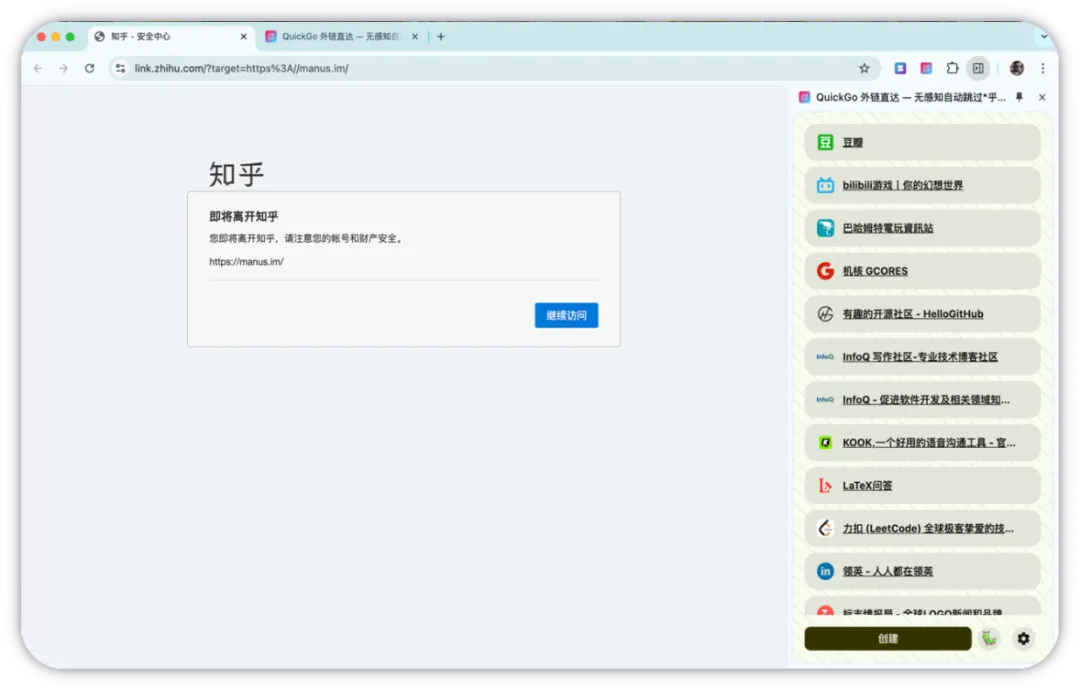The width and height of the screenshot is (1080, 690).
Task: Click the bilibili TV icon
Action: [x=825, y=185]
